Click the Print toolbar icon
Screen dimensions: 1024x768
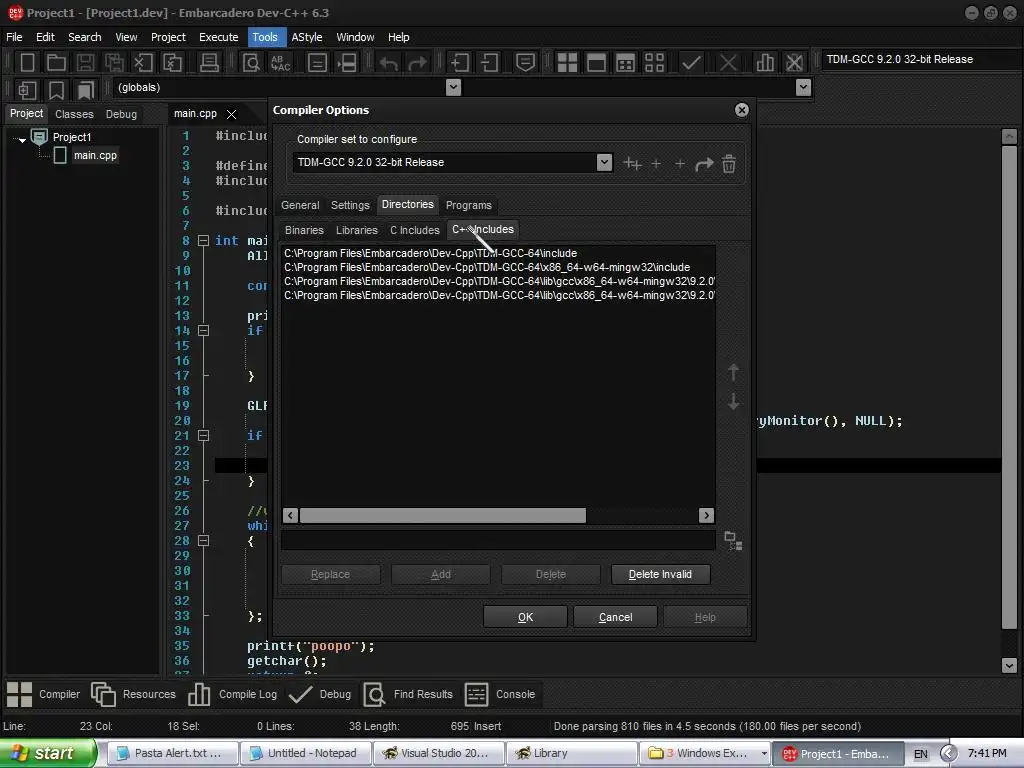coord(209,63)
